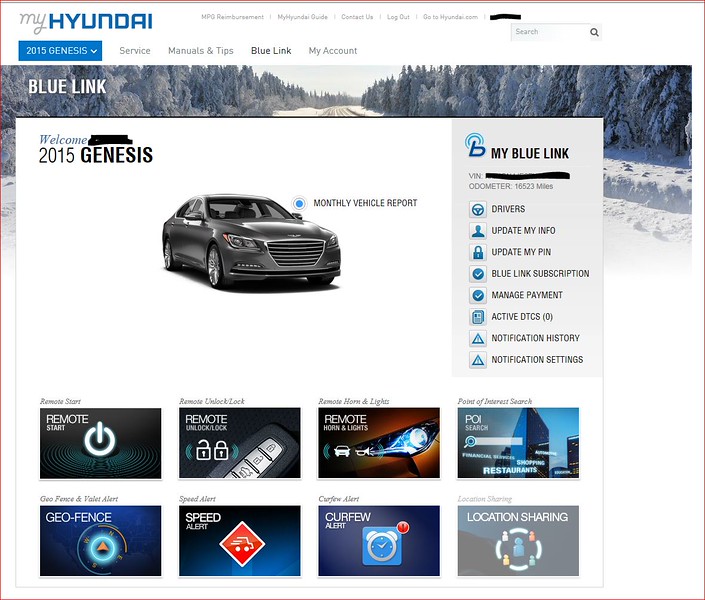Follow the MPG Reimbursement link
The height and width of the screenshot is (600, 705).
point(232,17)
